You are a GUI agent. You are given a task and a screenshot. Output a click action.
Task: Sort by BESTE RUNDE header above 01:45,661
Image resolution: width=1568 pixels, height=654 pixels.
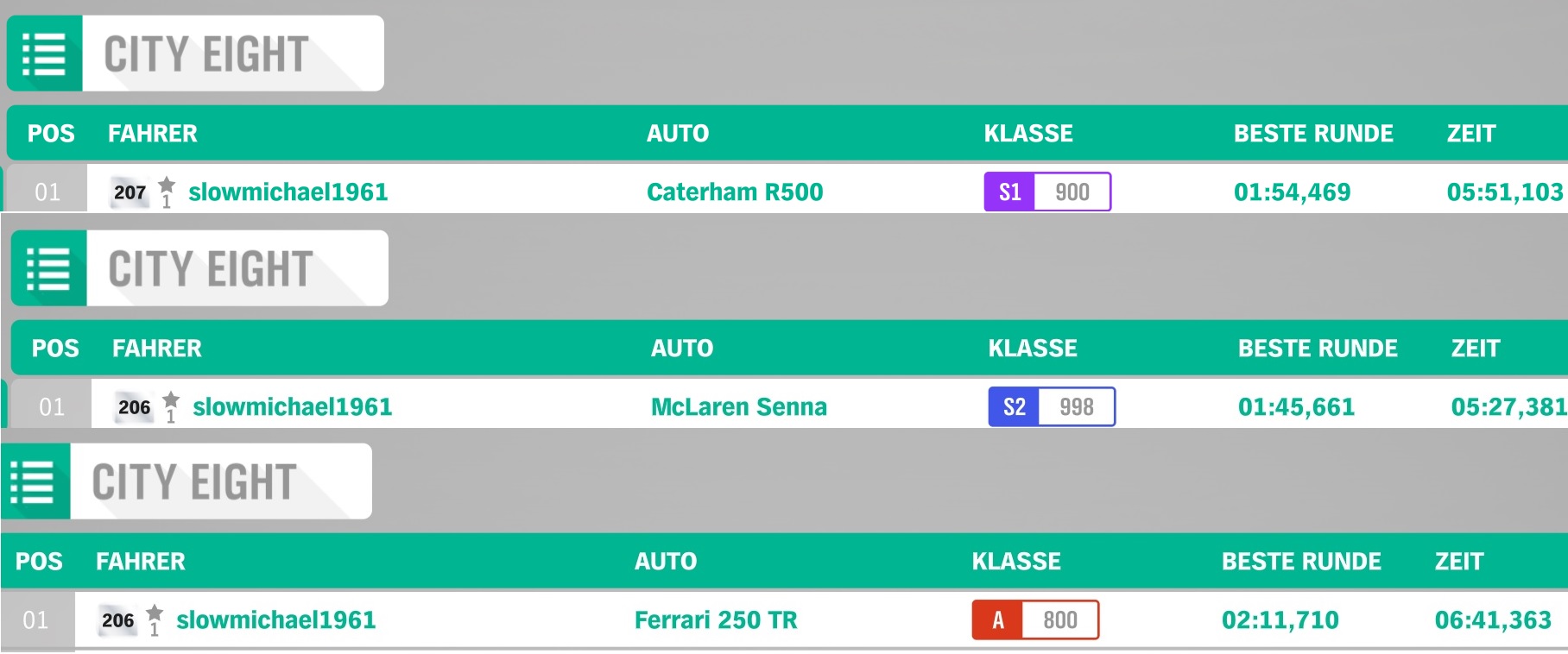coord(1317,348)
